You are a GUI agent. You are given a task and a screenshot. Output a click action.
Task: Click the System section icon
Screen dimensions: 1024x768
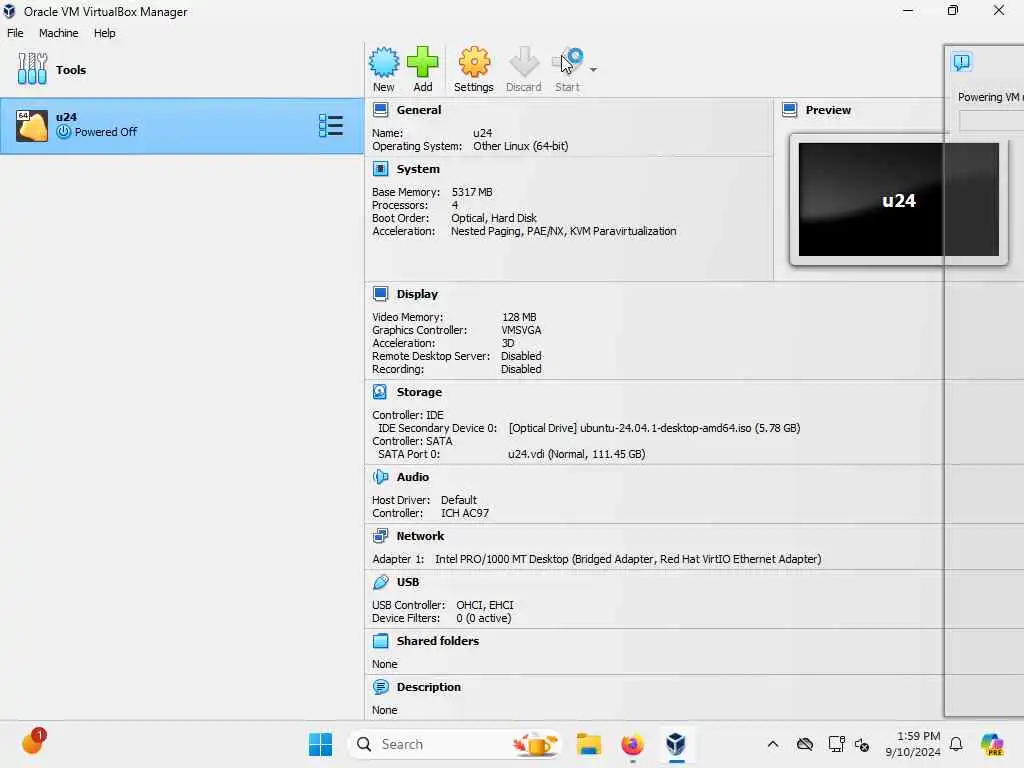[381, 169]
